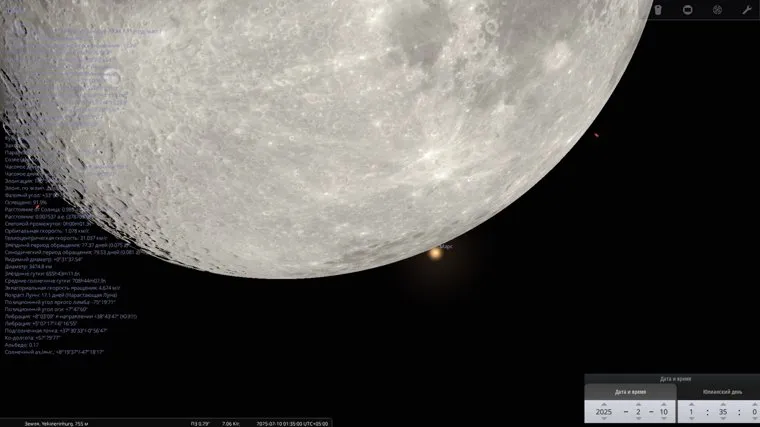The width and height of the screenshot is (760, 427).
Task: Increase the year 2025 with up arrow
Action: pyautogui.click(x=603, y=402)
